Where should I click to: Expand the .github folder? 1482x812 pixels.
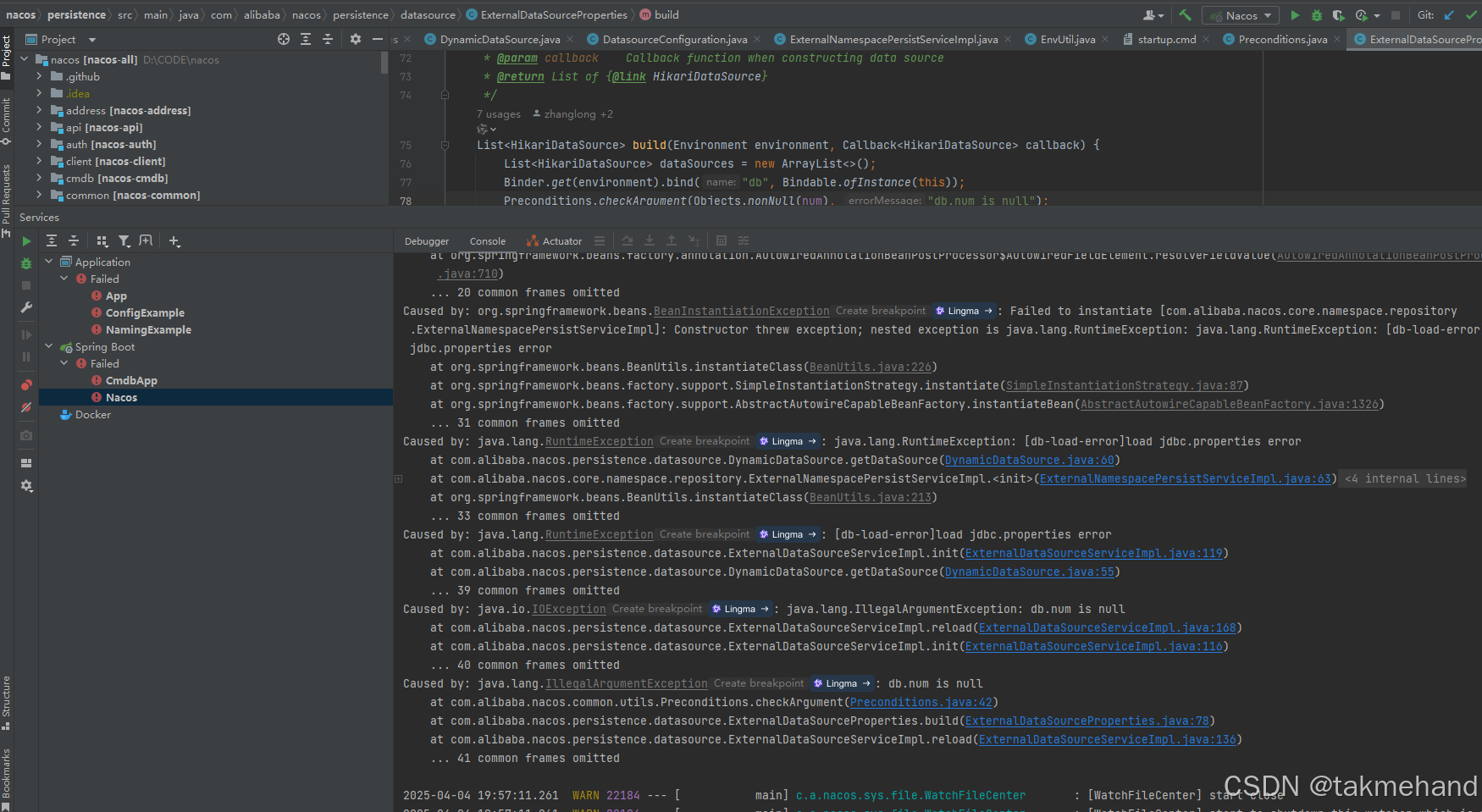tap(39, 76)
